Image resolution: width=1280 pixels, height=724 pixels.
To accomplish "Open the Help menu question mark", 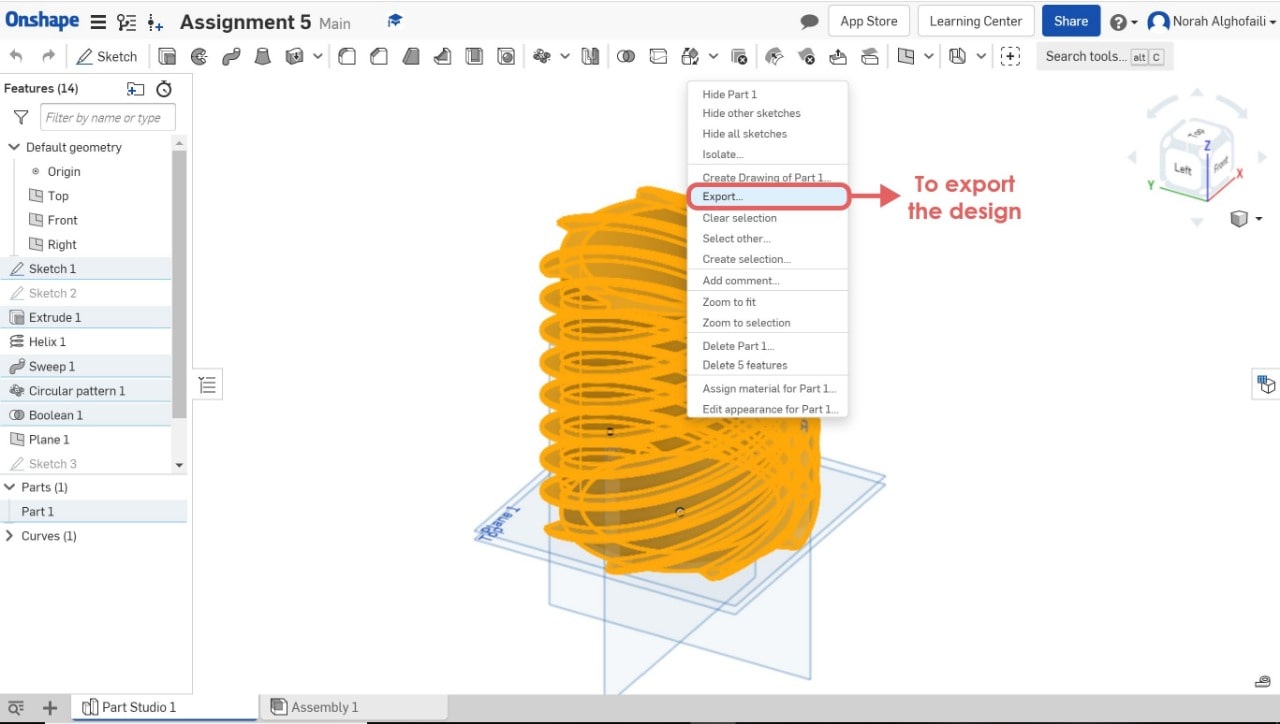I will 1123,22.
